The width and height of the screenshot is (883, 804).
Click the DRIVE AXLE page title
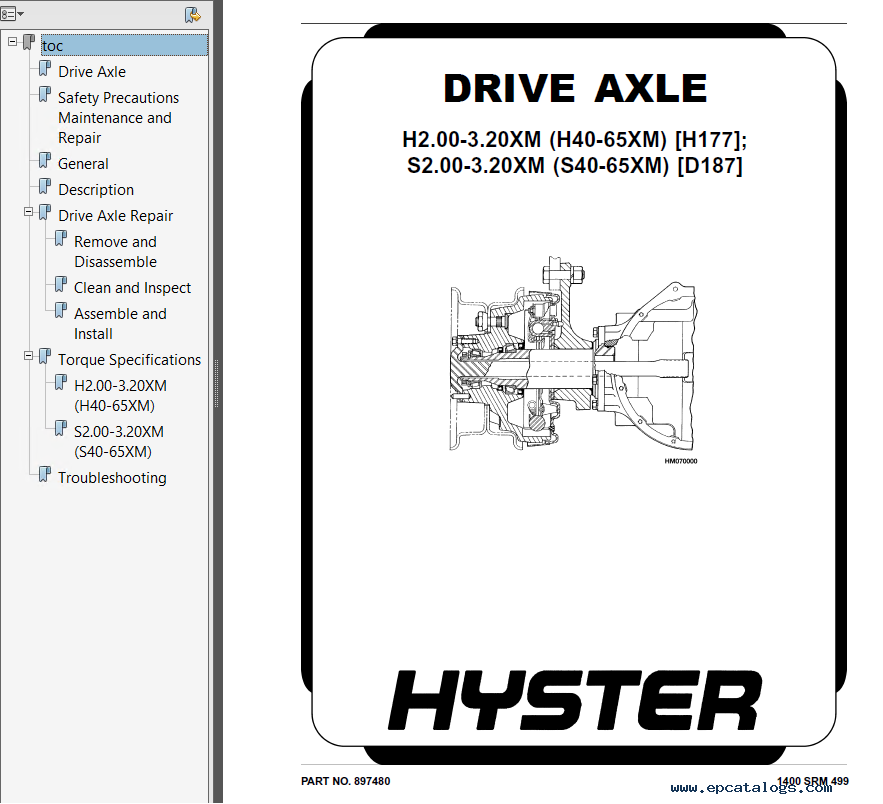pos(575,89)
